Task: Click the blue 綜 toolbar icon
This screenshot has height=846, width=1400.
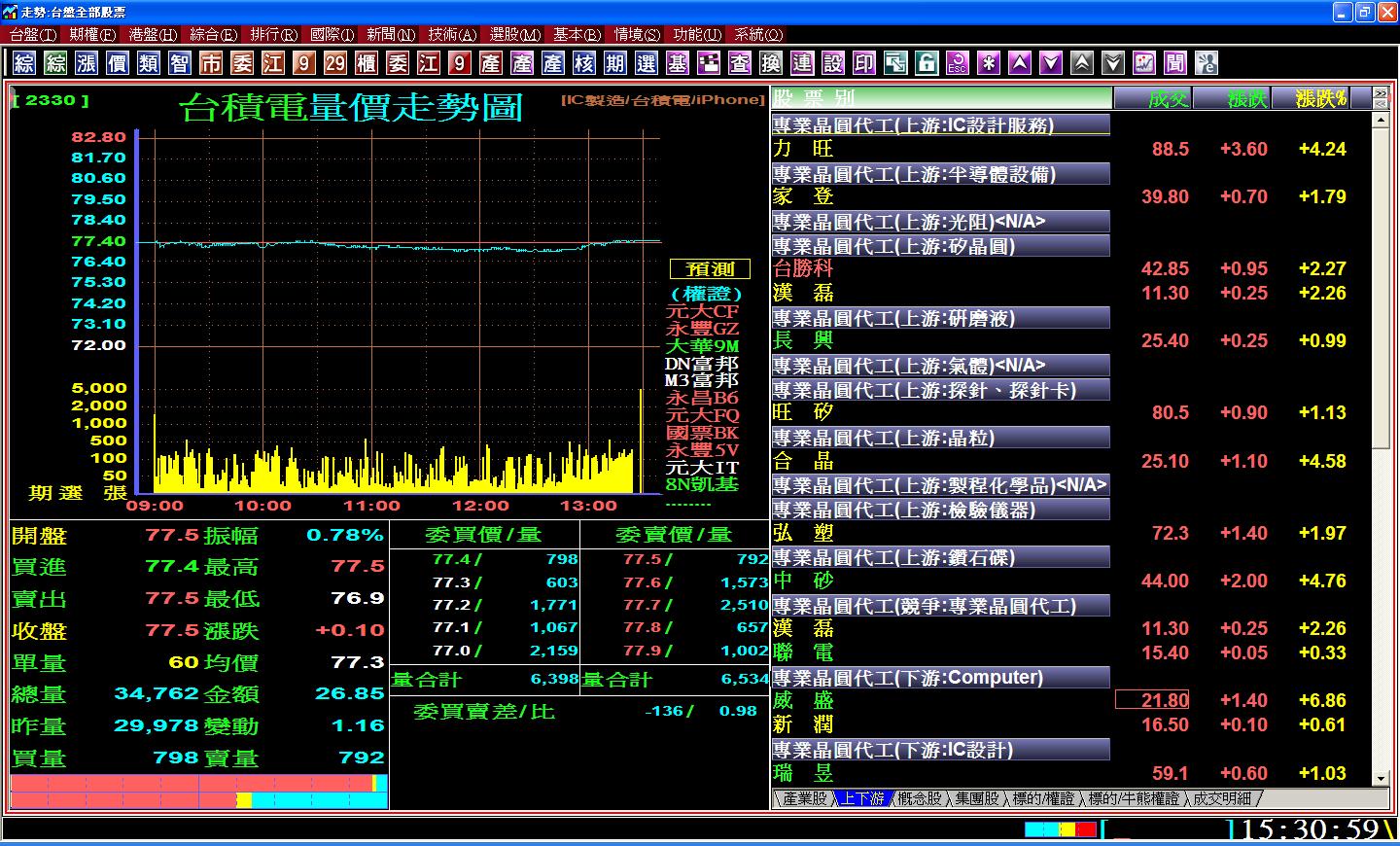Action: (24, 63)
